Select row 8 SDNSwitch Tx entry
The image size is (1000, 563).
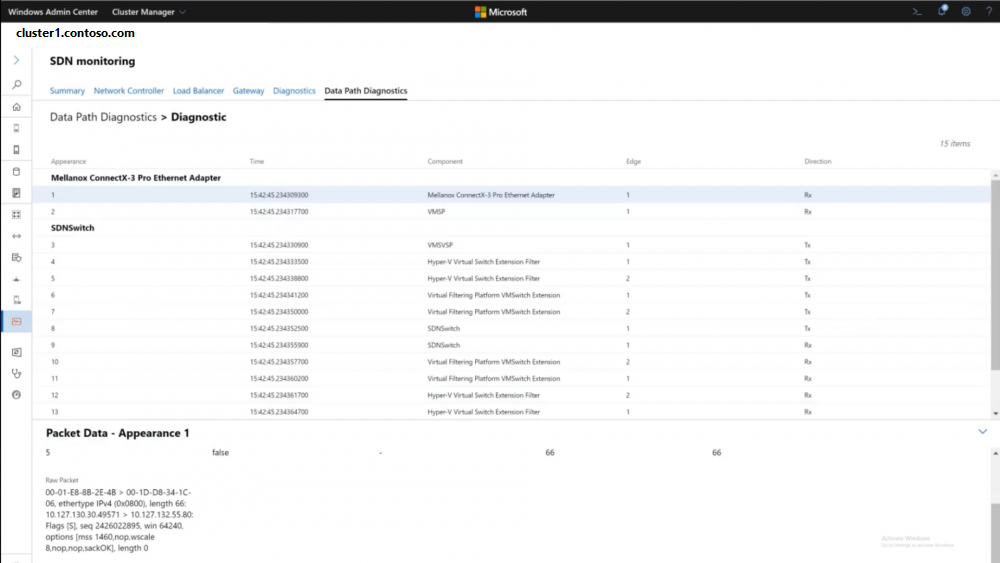click(x=511, y=328)
